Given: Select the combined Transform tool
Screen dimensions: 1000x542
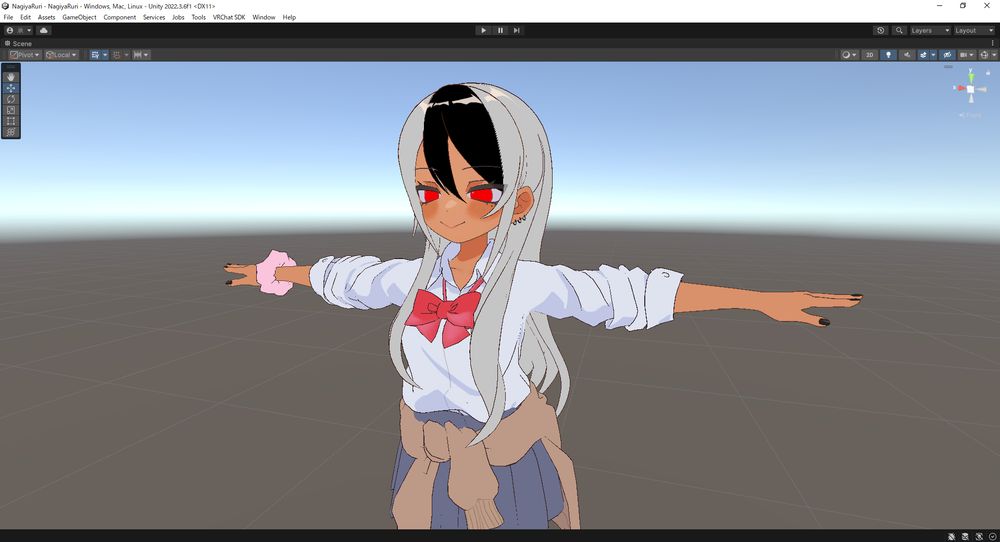Looking at the screenshot, I should coord(11,131).
